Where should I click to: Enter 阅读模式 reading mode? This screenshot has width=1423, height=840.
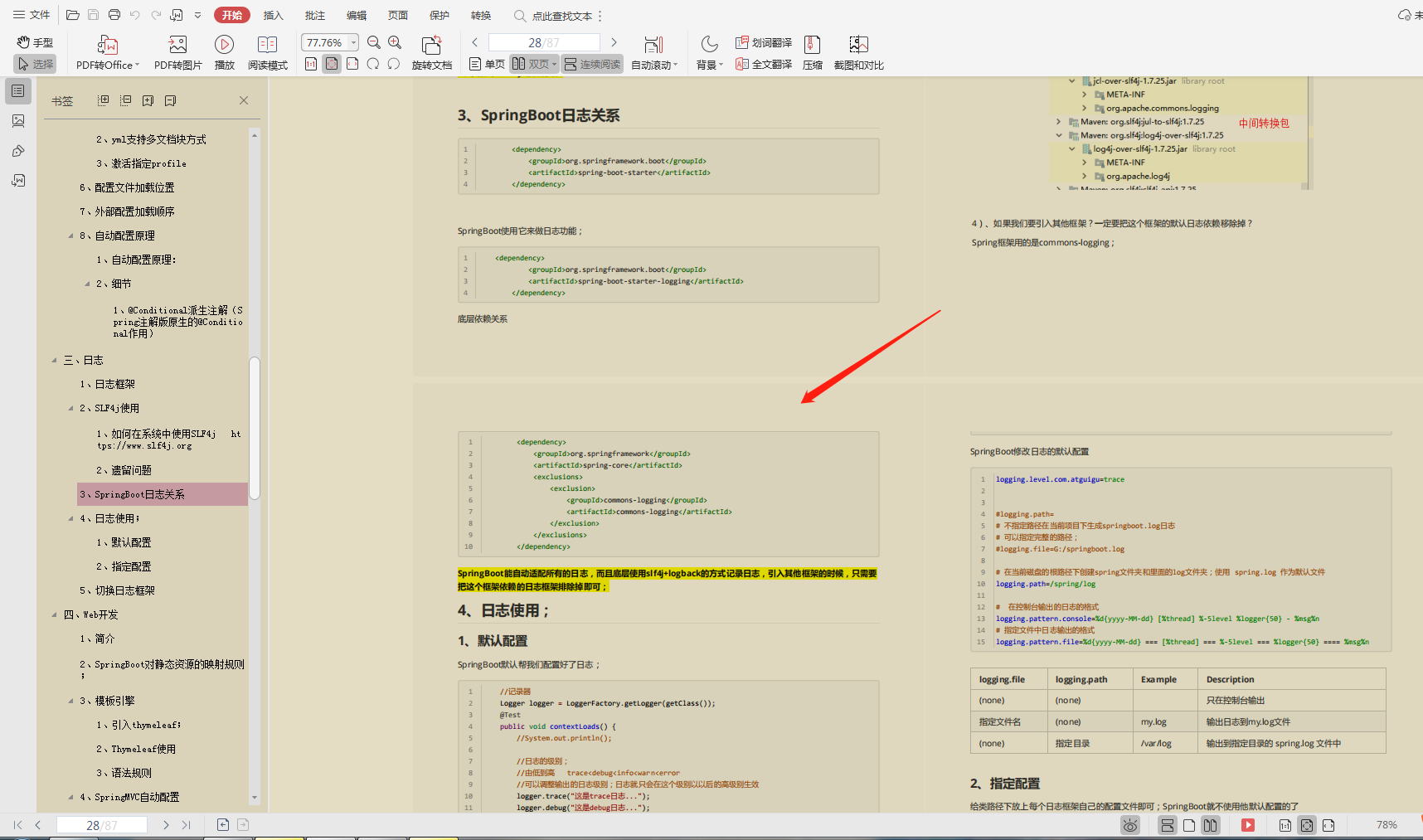tap(267, 51)
